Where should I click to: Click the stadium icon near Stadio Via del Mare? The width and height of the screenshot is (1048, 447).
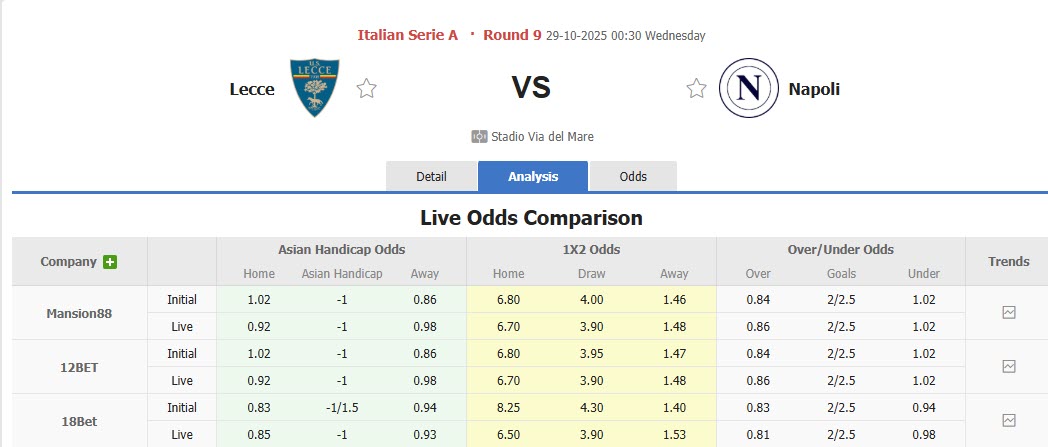pyautogui.click(x=479, y=137)
